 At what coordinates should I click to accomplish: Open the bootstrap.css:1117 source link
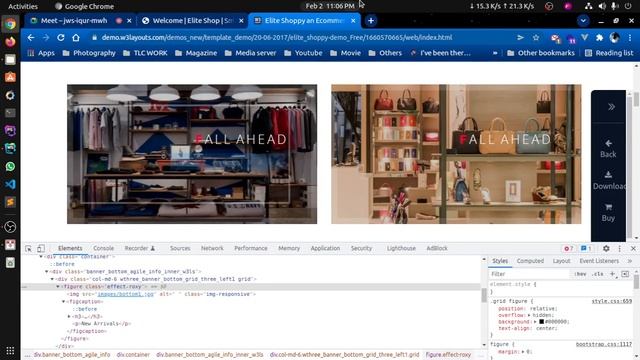(x=604, y=344)
